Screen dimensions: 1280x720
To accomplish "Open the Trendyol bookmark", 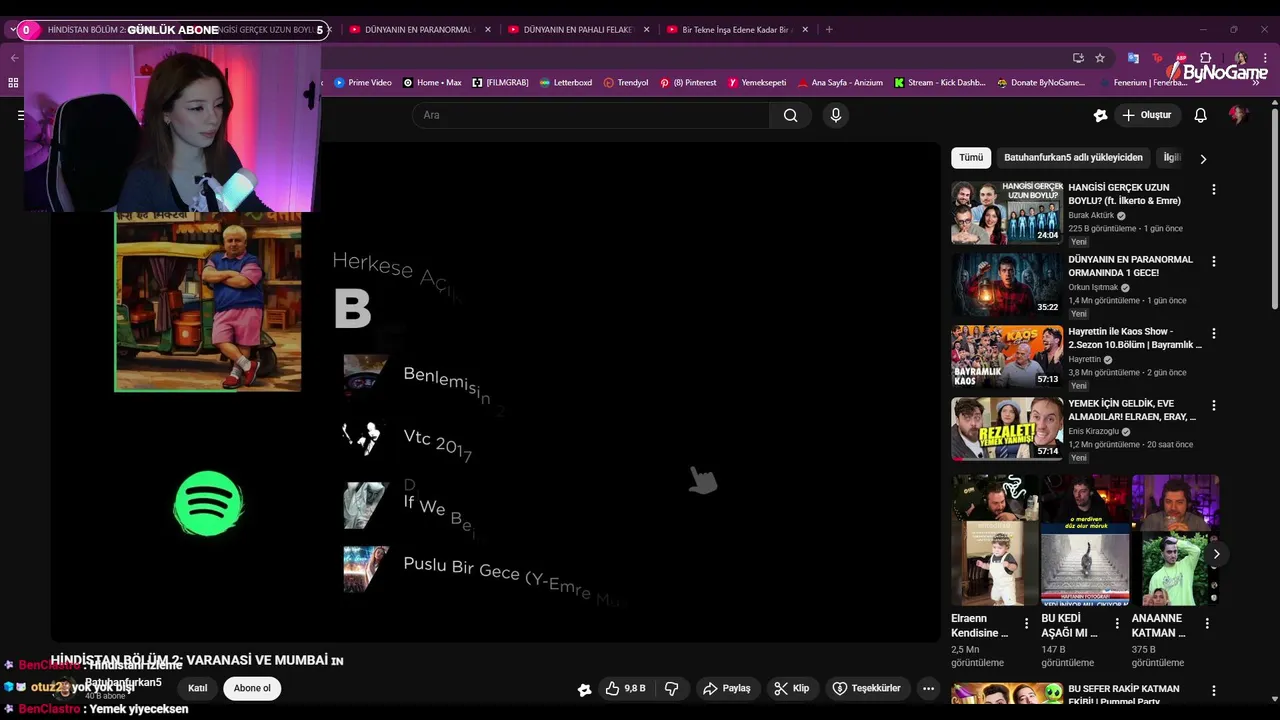I will [626, 83].
